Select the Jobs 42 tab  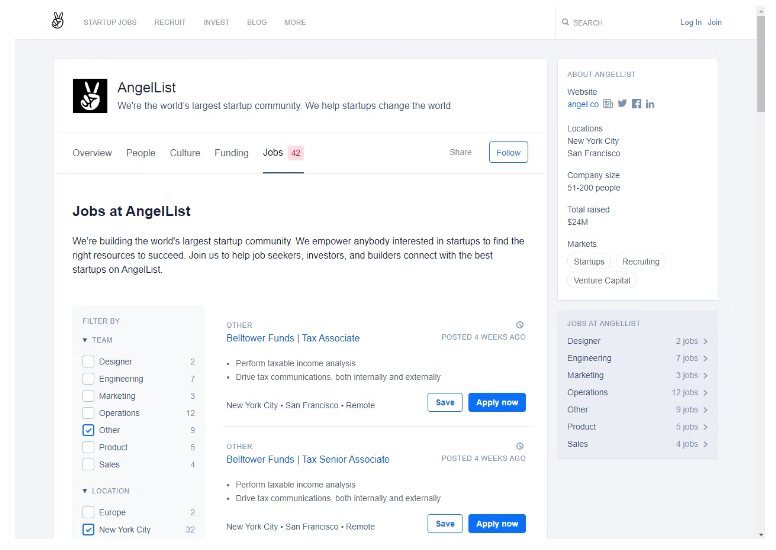coord(283,153)
